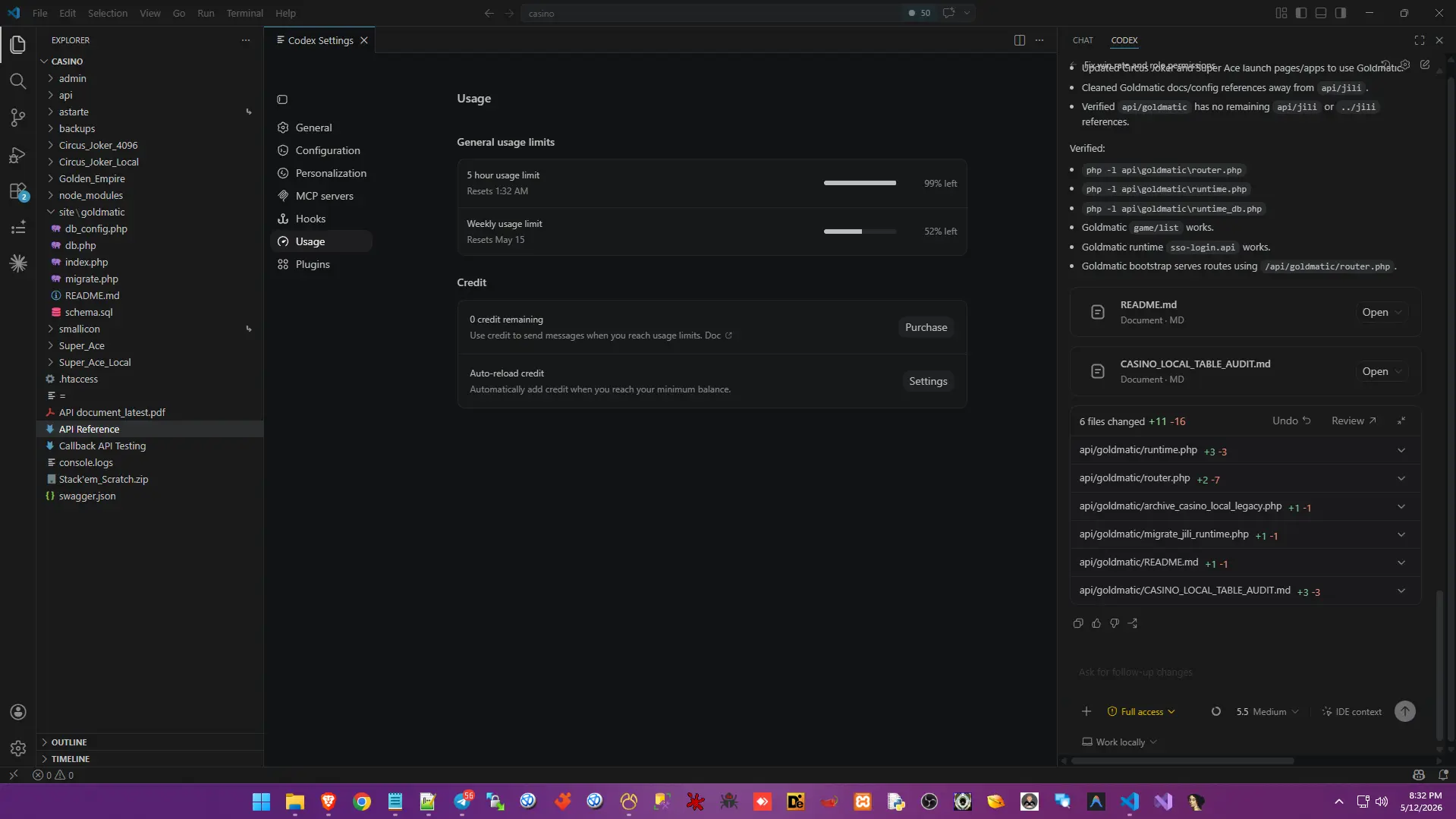Open the Full access permissions dropdown
Screen dimensions: 1456x819
coord(1141,711)
